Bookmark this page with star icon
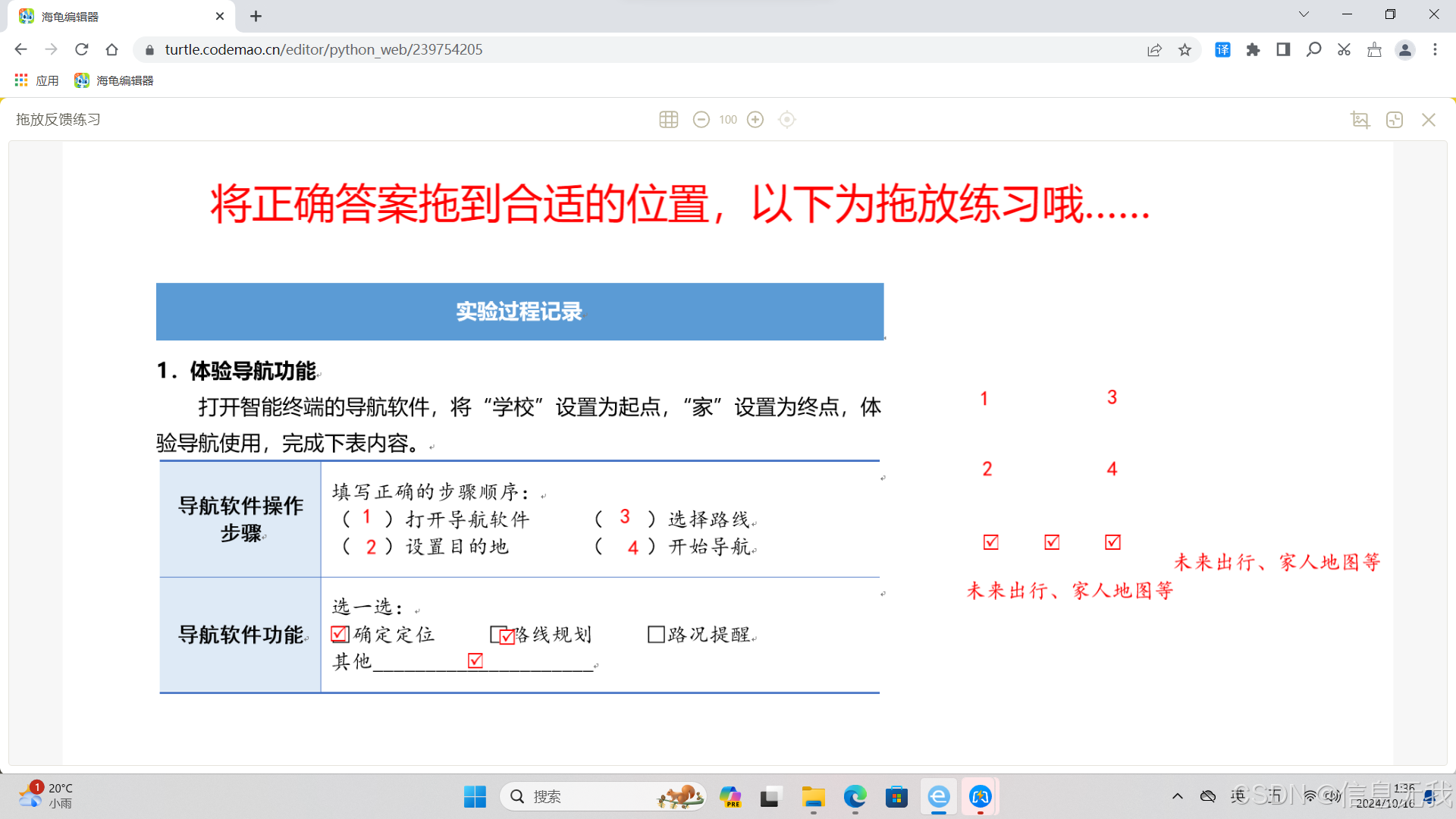This screenshot has width=1456, height=819. pos(1185,50)
